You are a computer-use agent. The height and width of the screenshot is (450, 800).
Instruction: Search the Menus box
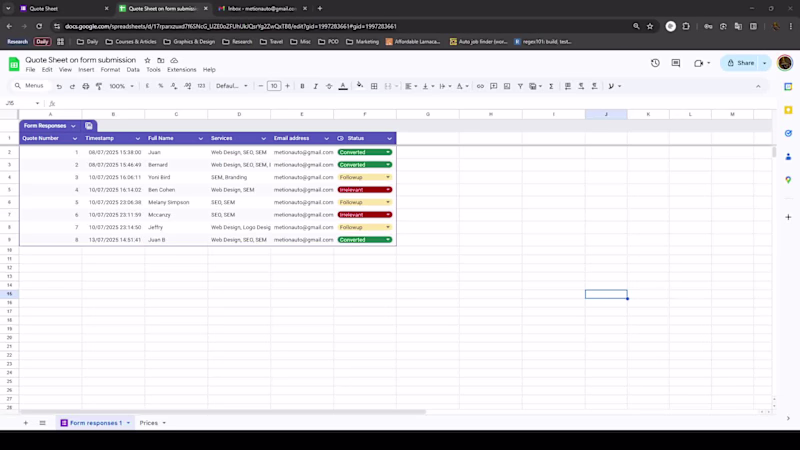30,86
